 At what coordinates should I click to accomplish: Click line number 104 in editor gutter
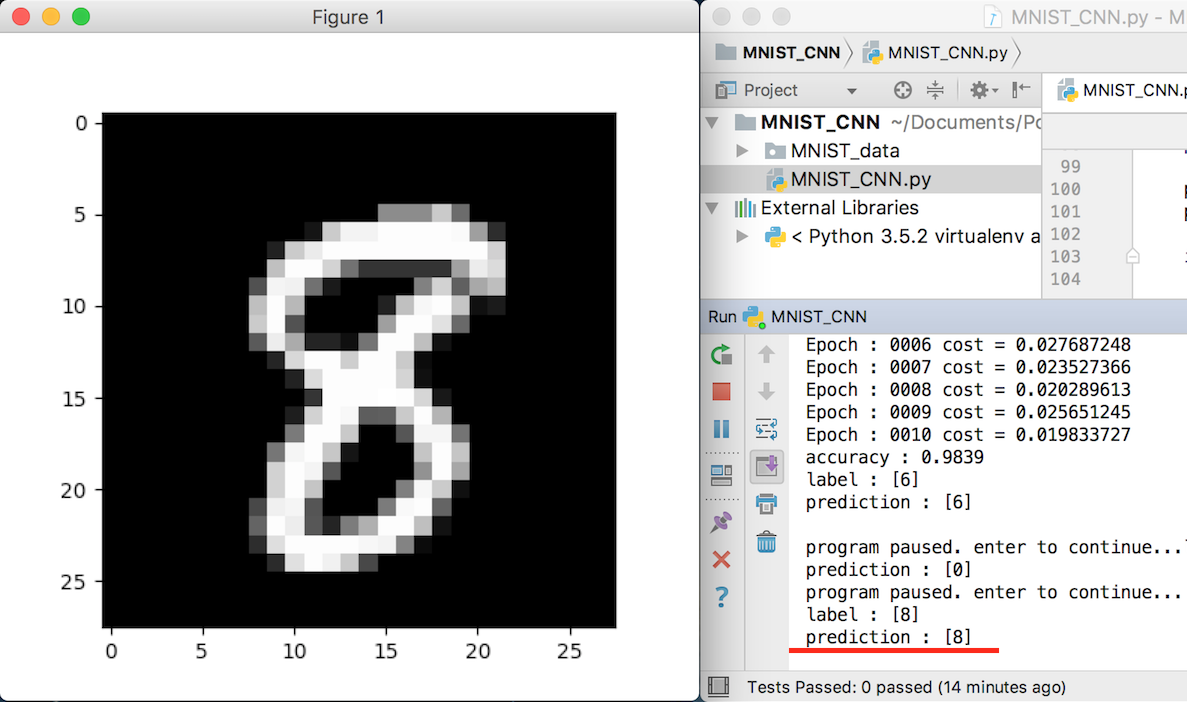coord(1065,279)
